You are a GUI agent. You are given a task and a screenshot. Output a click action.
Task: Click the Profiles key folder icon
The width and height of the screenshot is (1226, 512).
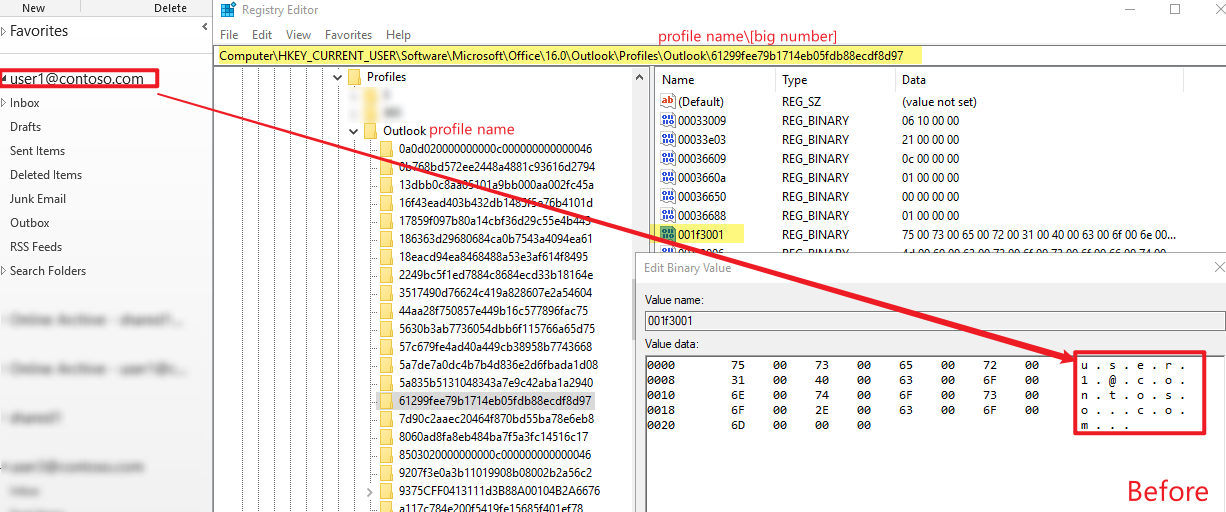(355, 77)
